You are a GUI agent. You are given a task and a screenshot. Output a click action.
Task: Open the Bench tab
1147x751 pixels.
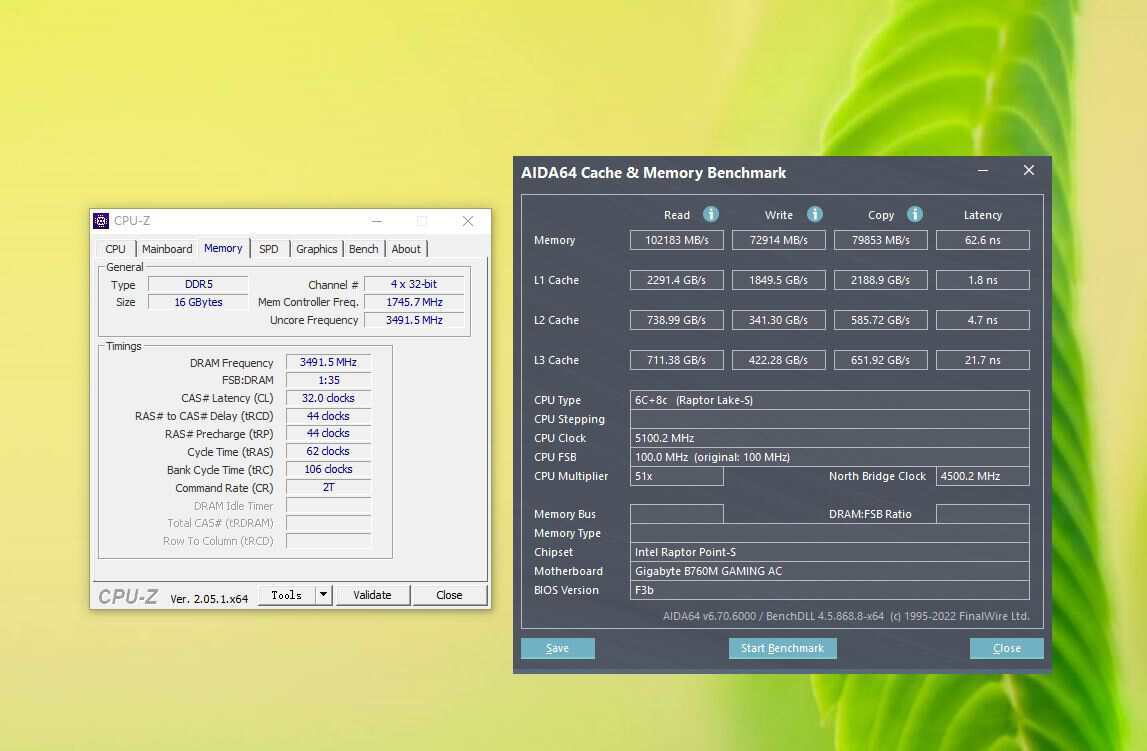364,249
